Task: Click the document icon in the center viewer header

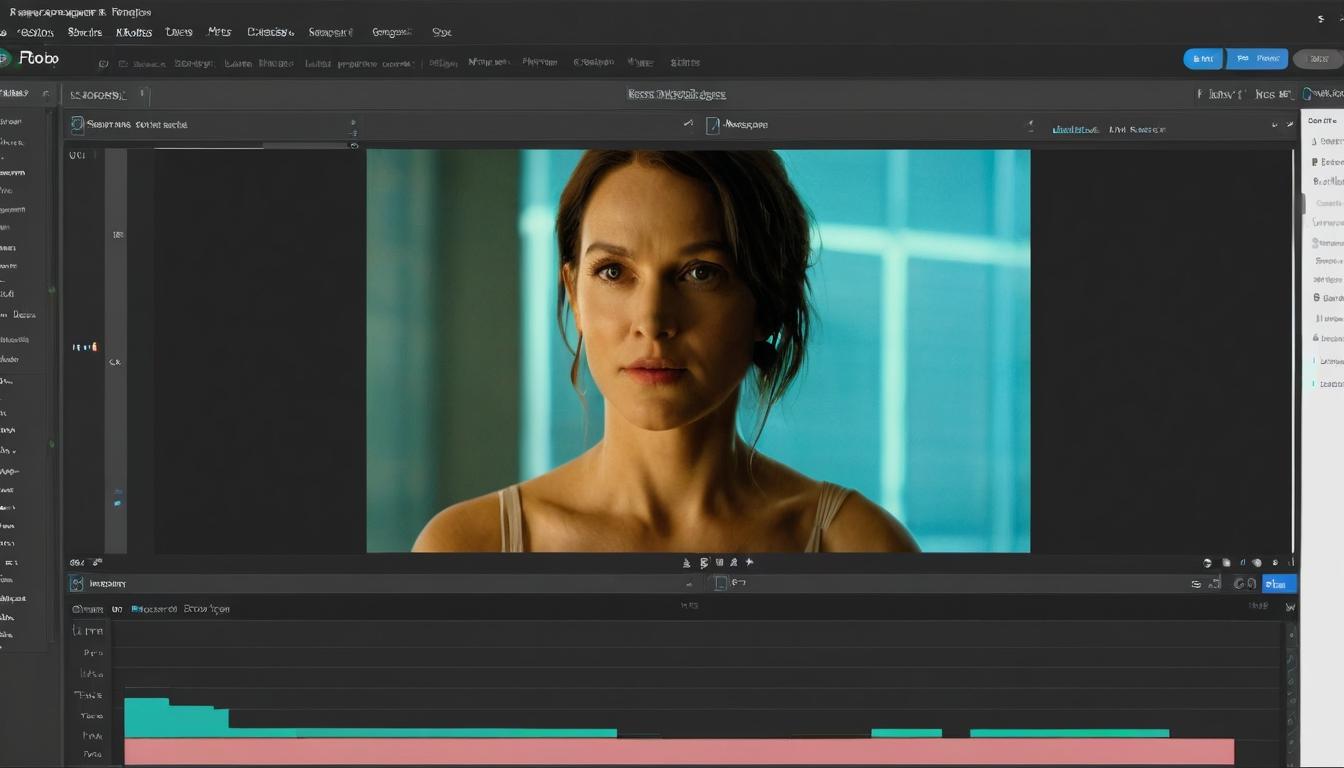Action: coord(712,126)
